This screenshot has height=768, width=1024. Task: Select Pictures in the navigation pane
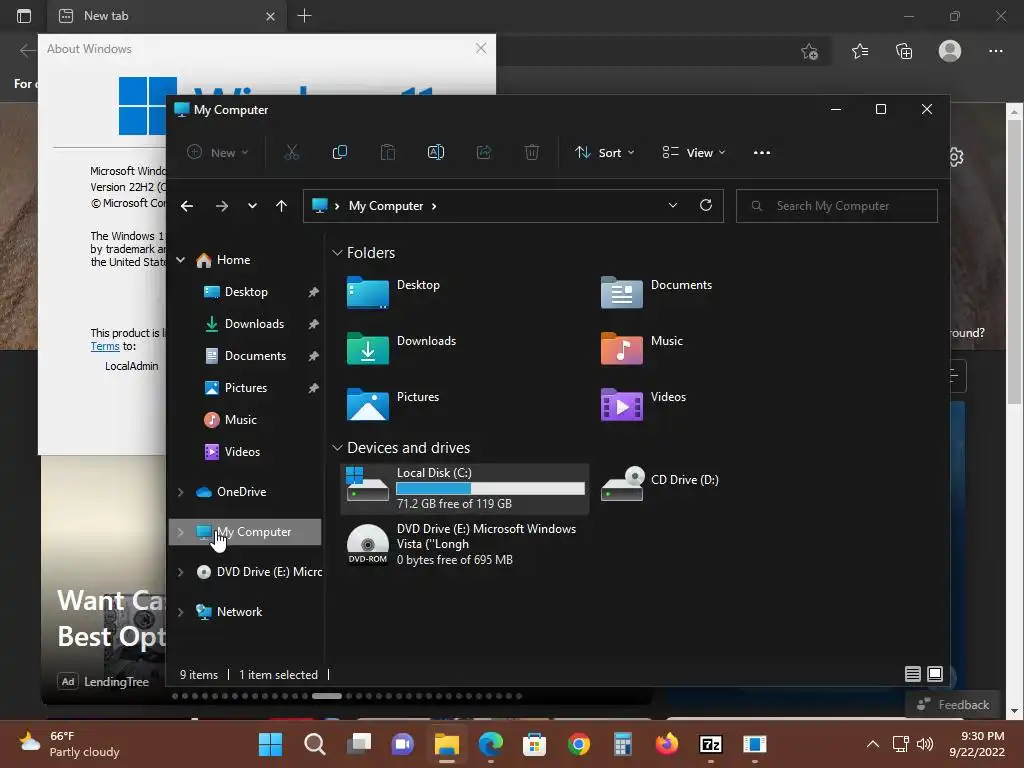click(246, 388)
